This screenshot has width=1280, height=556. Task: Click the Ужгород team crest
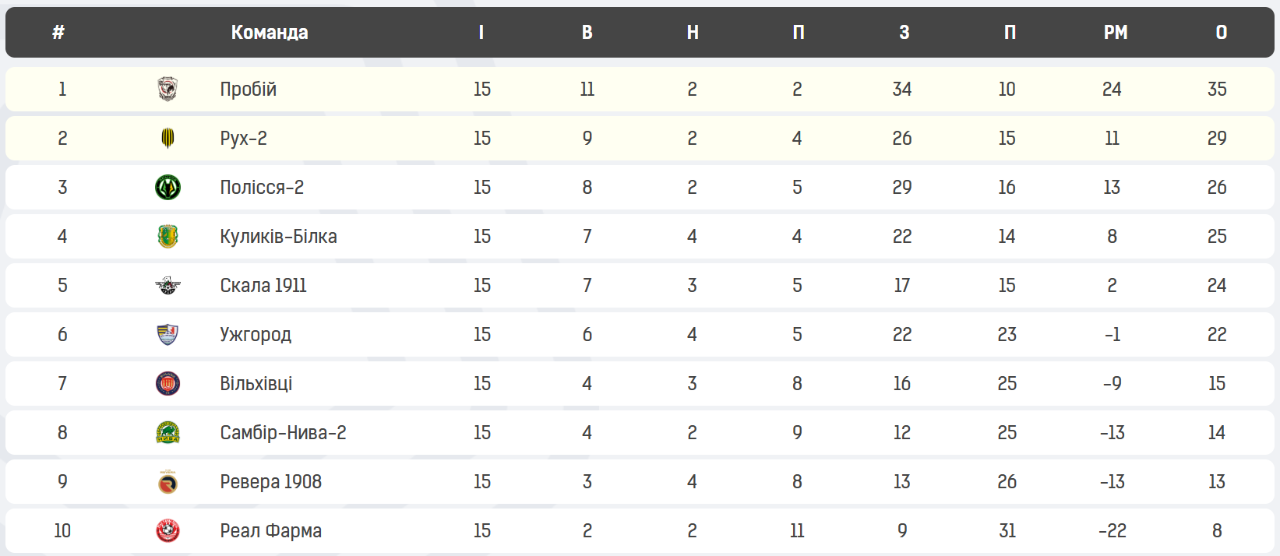tap(168, 334)
